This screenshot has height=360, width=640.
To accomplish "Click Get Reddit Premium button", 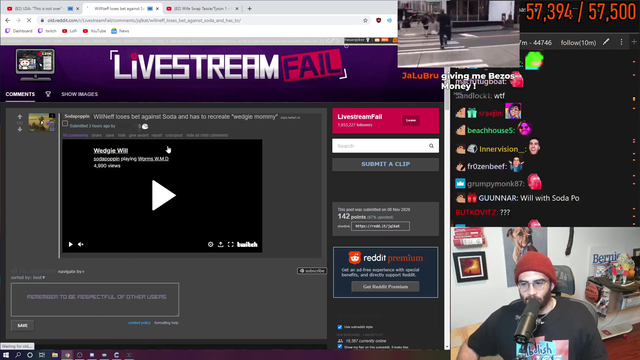I will pyautogui.click(x=385, y=287).
